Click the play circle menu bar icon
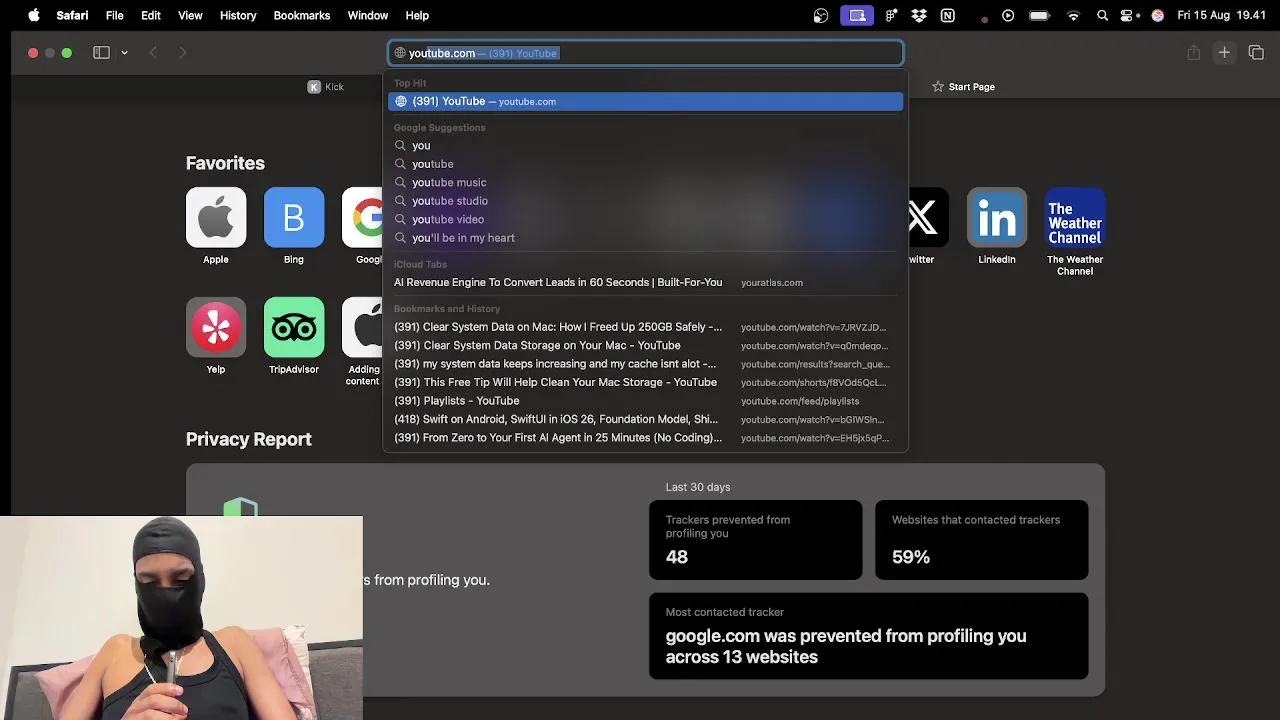The image size is (1280, 720). click(1008, 15)
